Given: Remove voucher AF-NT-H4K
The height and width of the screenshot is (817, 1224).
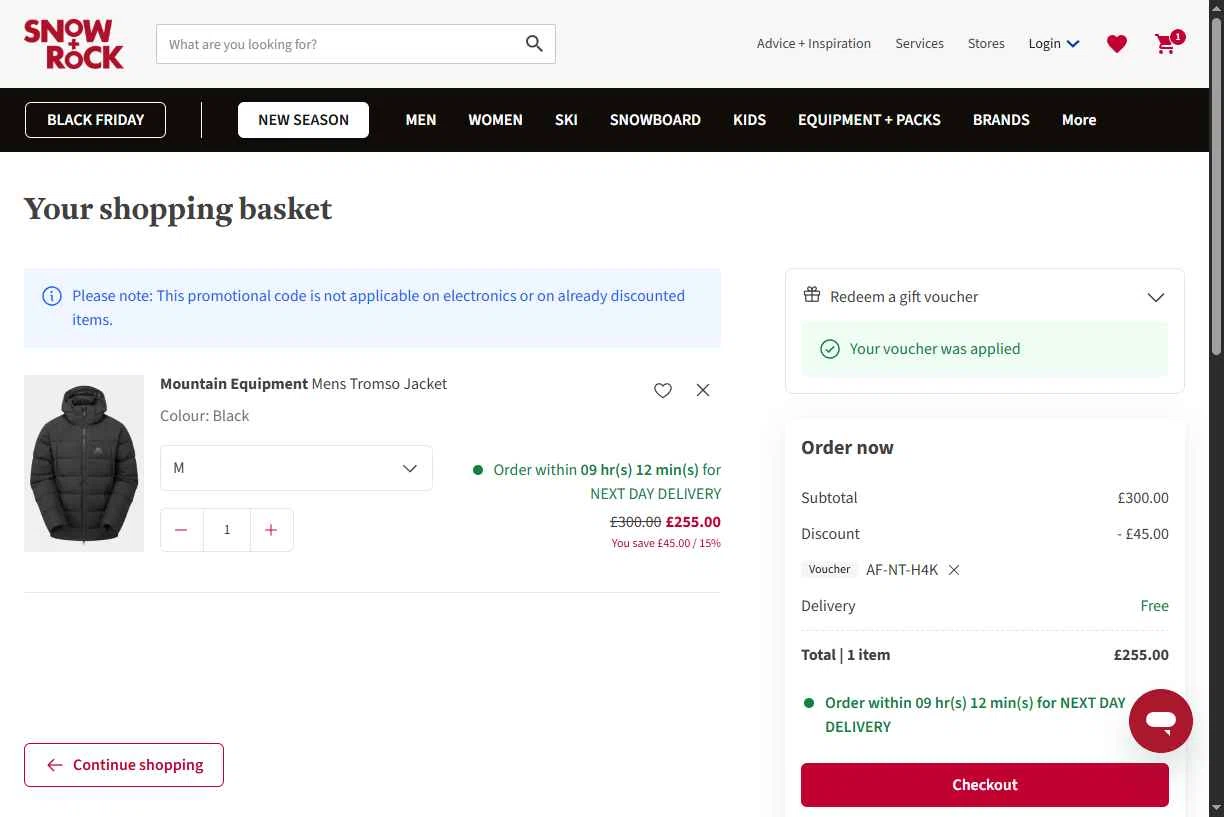Looking at the screenshot, I should pyautogui.click(x=954, y=570).
